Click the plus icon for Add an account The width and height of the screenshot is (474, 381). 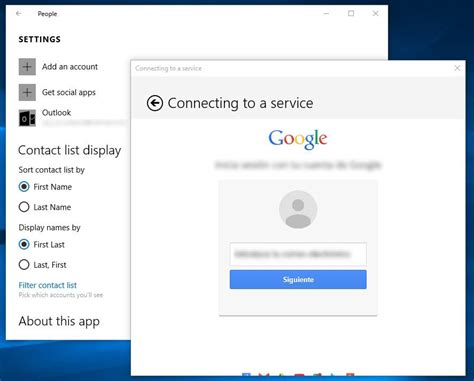pos(27,67)
